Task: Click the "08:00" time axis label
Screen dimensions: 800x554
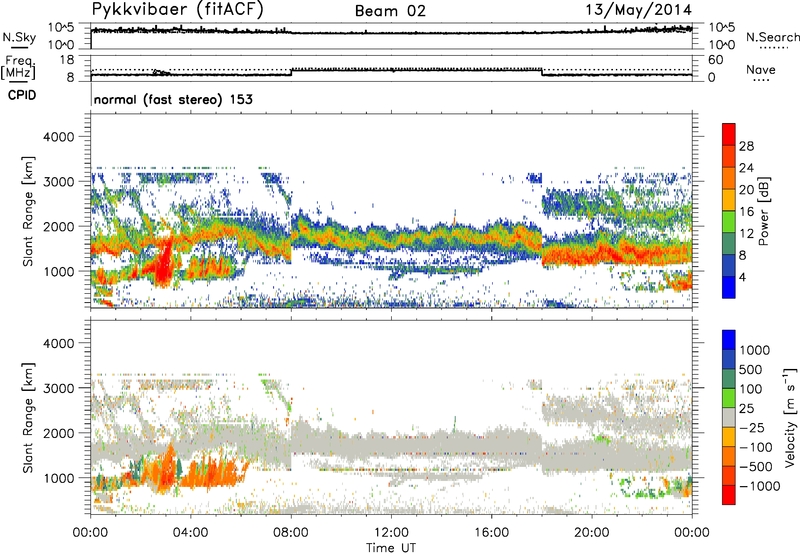Action: click(291, 533)
